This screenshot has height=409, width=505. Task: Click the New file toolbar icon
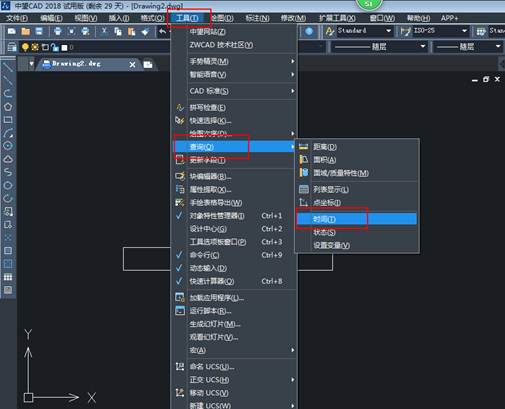[12, 31]
